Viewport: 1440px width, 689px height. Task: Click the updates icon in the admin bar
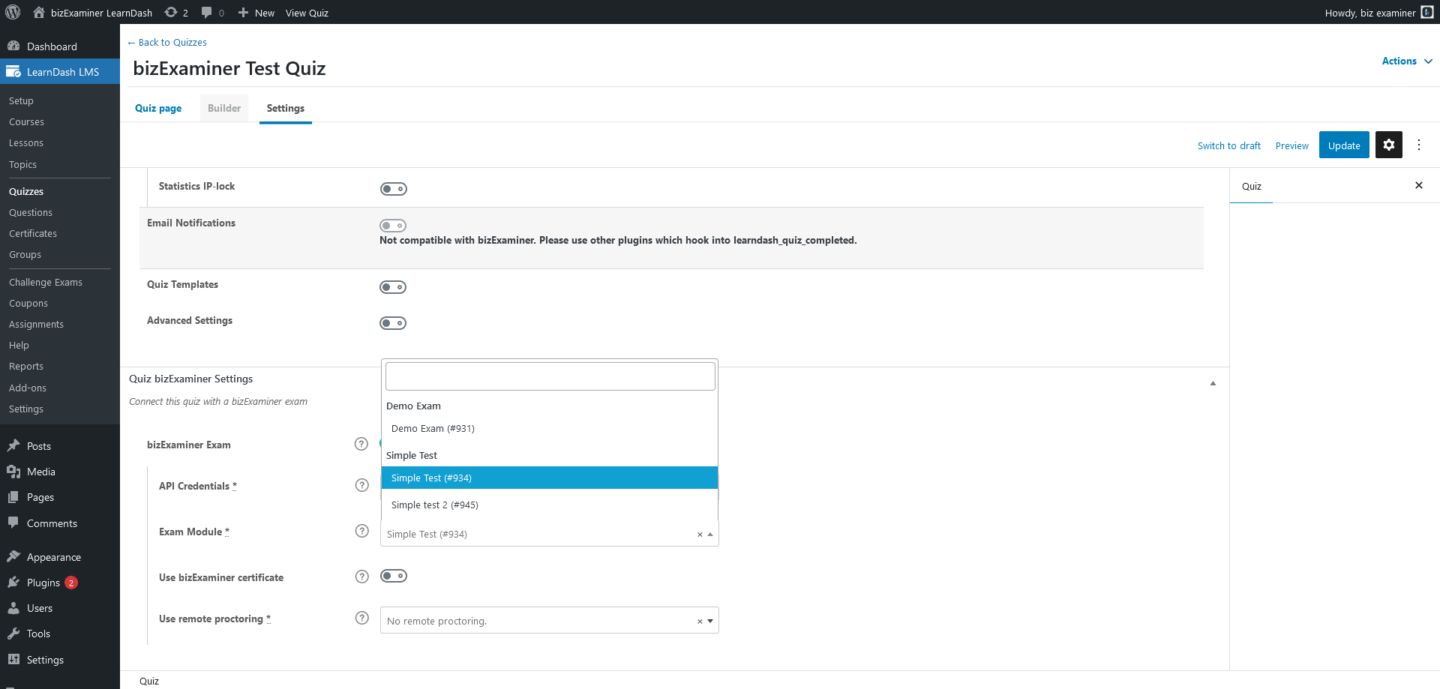tap(172, 12)
